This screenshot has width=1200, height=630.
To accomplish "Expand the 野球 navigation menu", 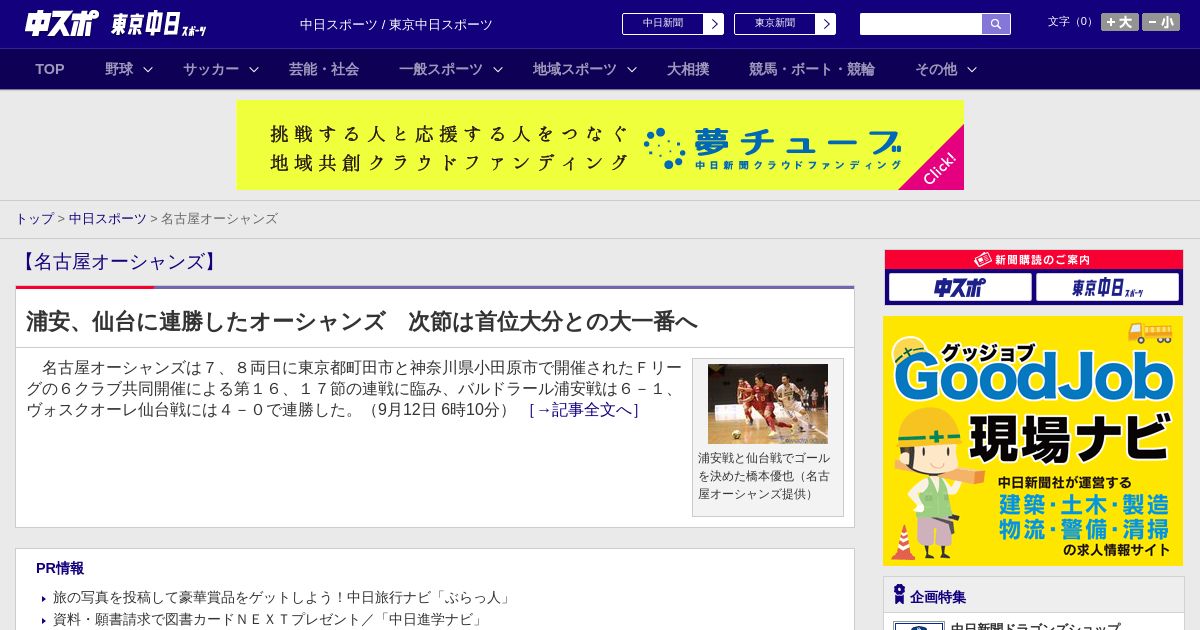I will 129,69.
